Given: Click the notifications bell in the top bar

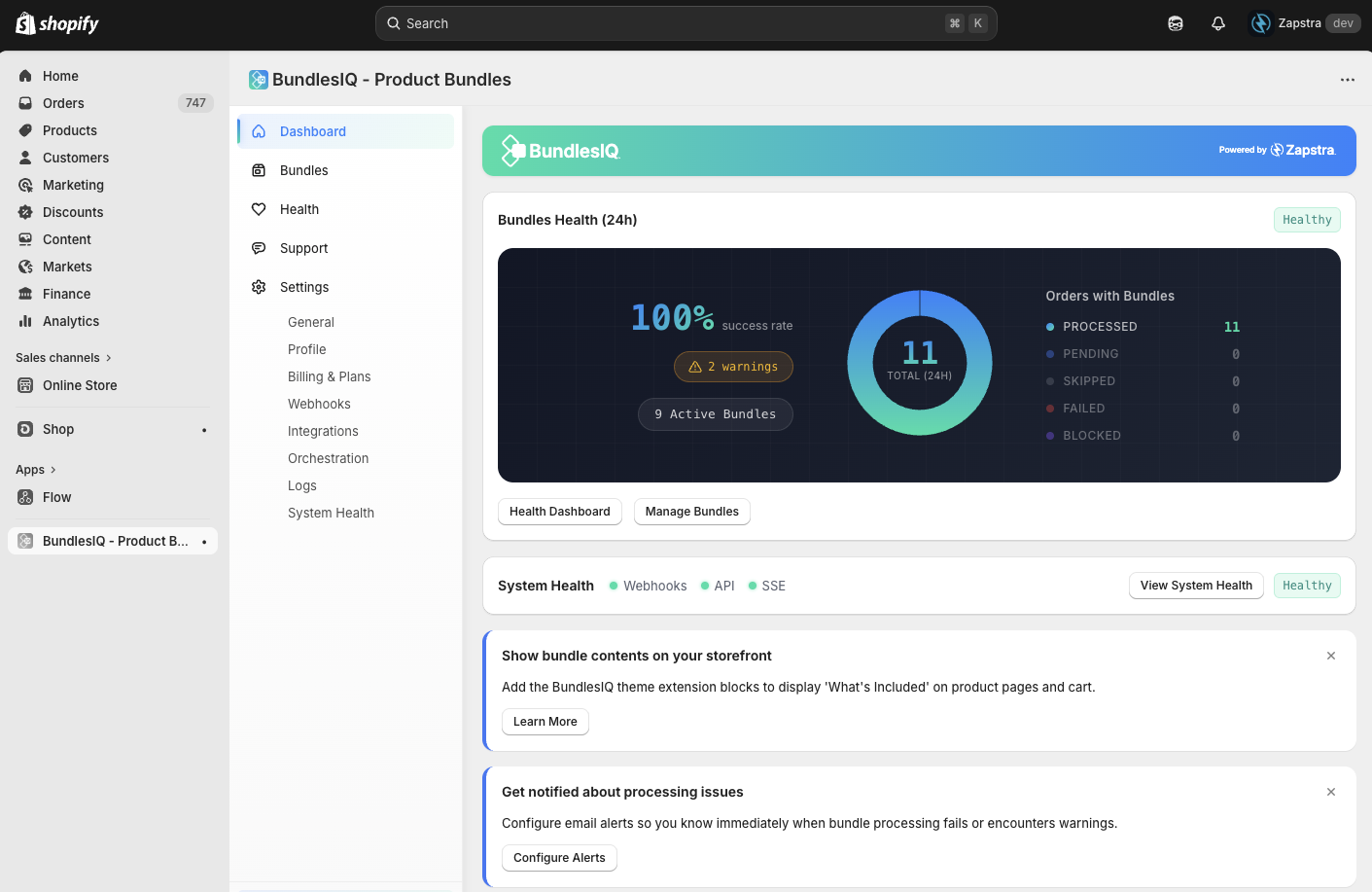Looking at the screenshot, I should coord(1217,22).
